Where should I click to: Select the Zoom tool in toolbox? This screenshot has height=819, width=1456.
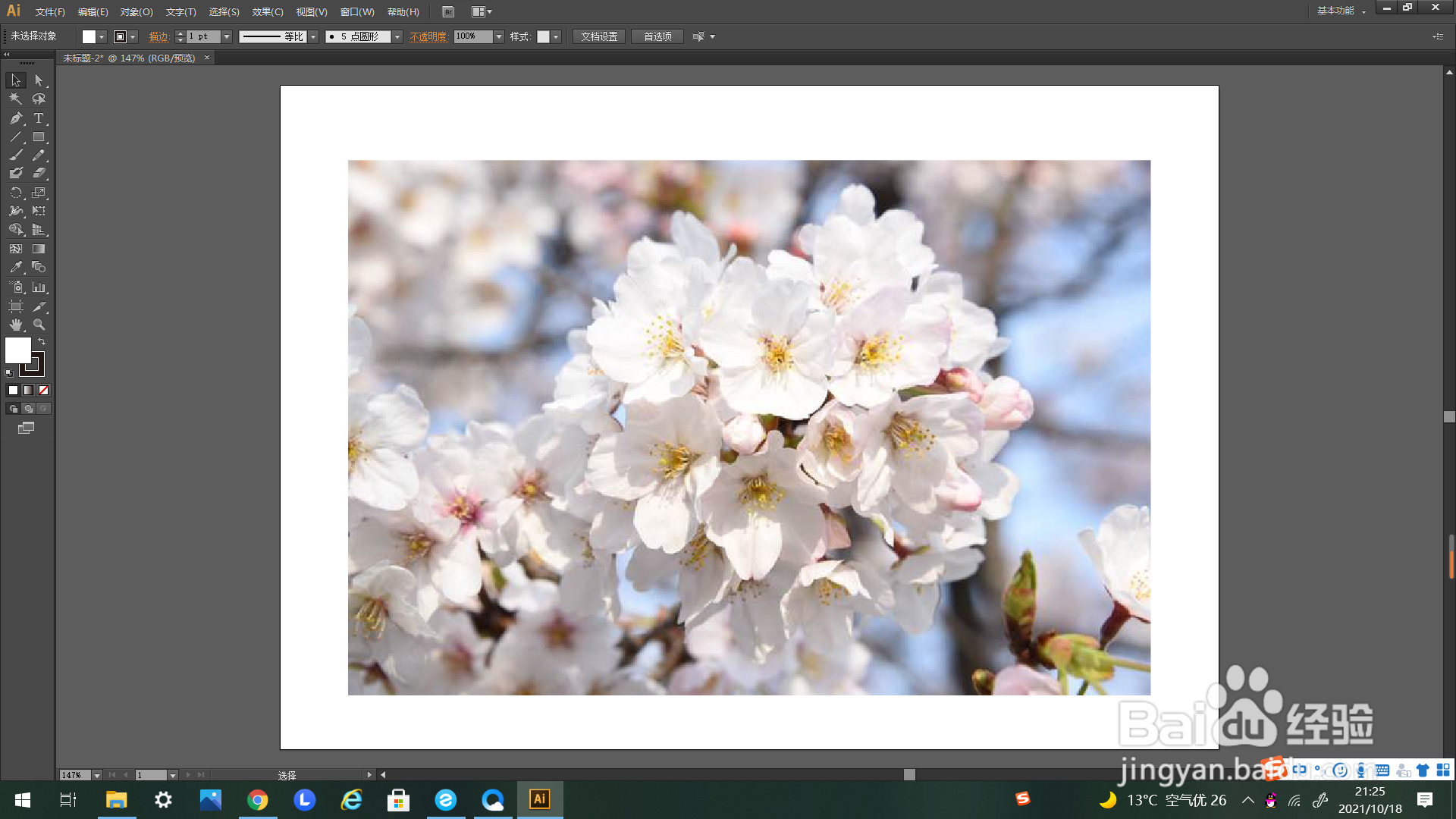tap(39, 325)
